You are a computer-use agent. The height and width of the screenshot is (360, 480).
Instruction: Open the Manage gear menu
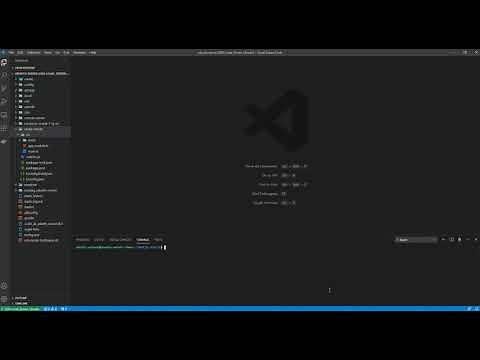[4, 299]
